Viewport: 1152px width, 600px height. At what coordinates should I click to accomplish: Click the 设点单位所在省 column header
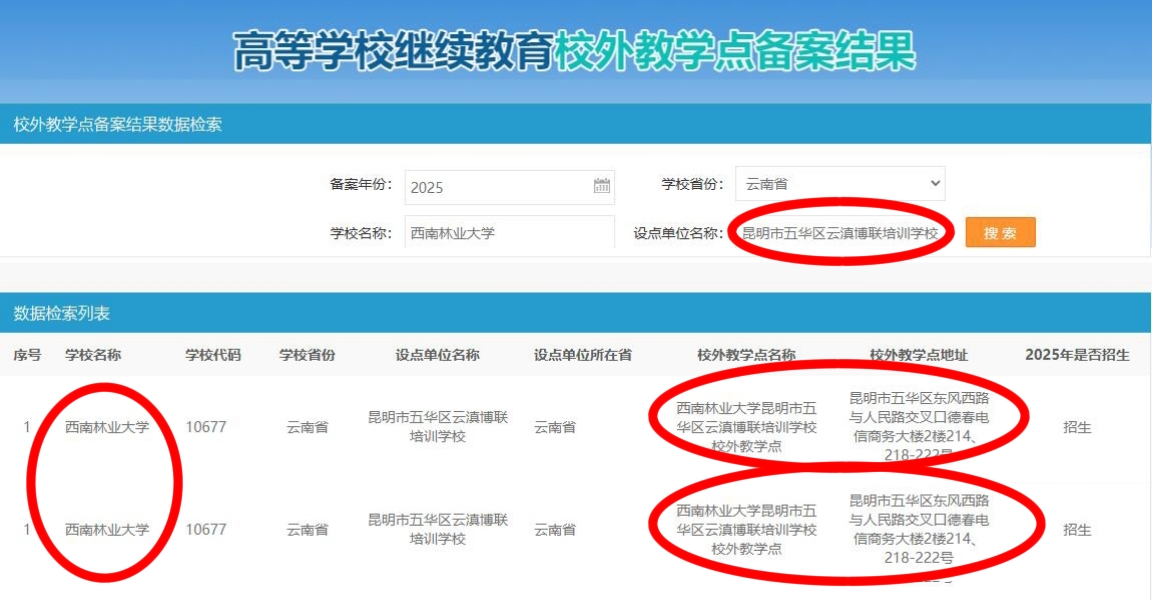tap(583, 355)
